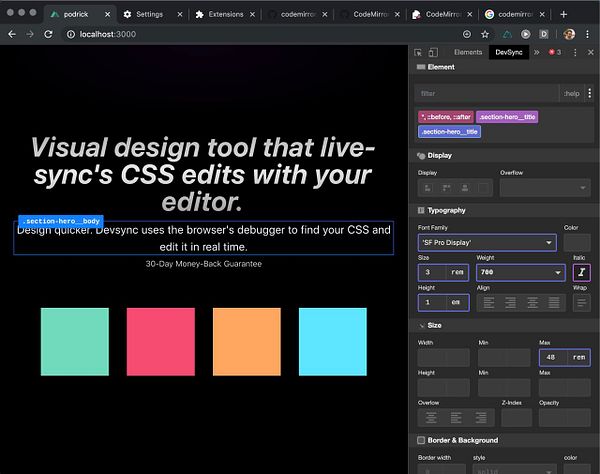Select the first display mode icon
Screen dimensions: 600x474
[x=428, y=188]
